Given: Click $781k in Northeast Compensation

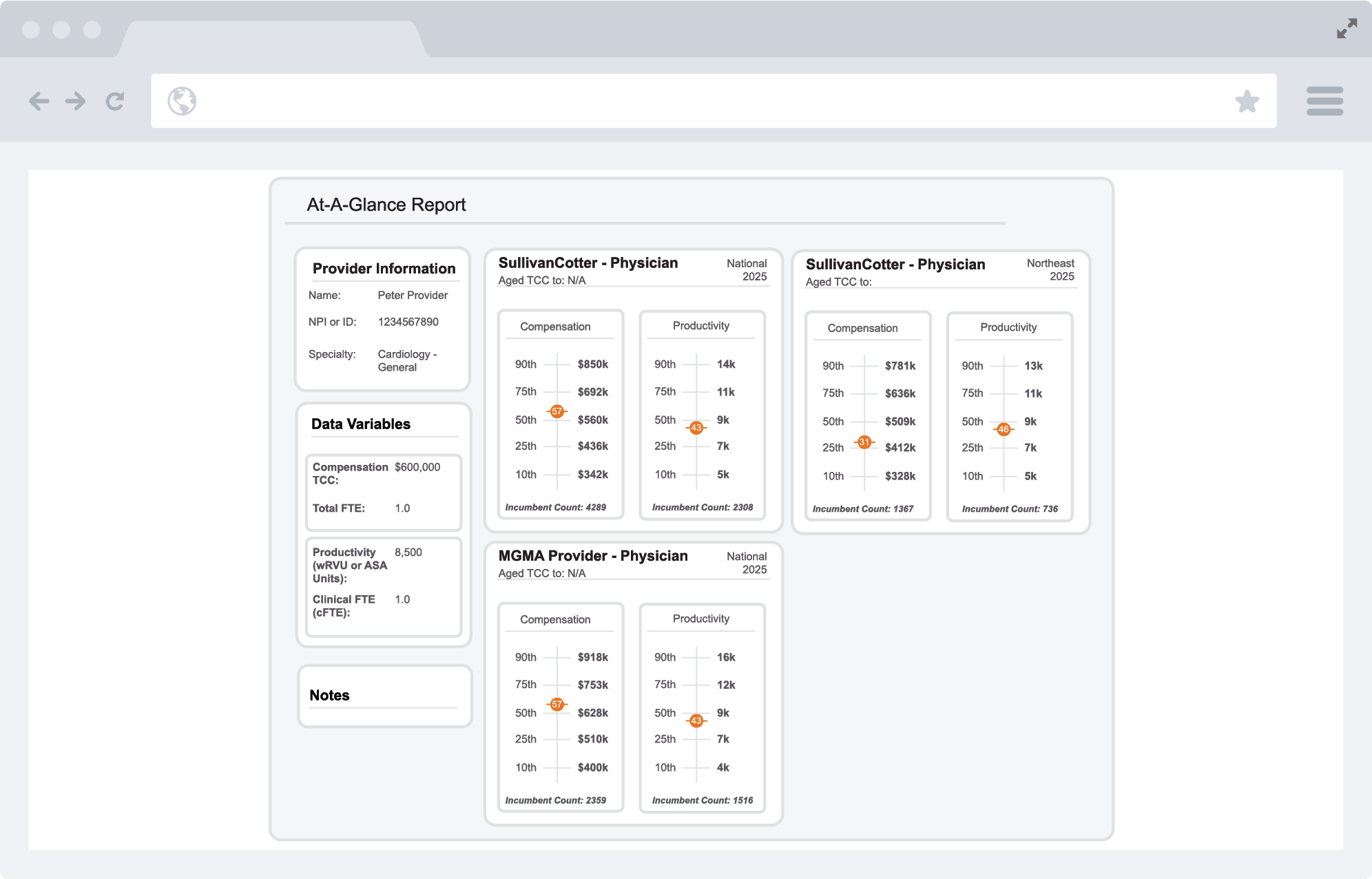Looking at the screenshot, I should [x=900, y=366].
